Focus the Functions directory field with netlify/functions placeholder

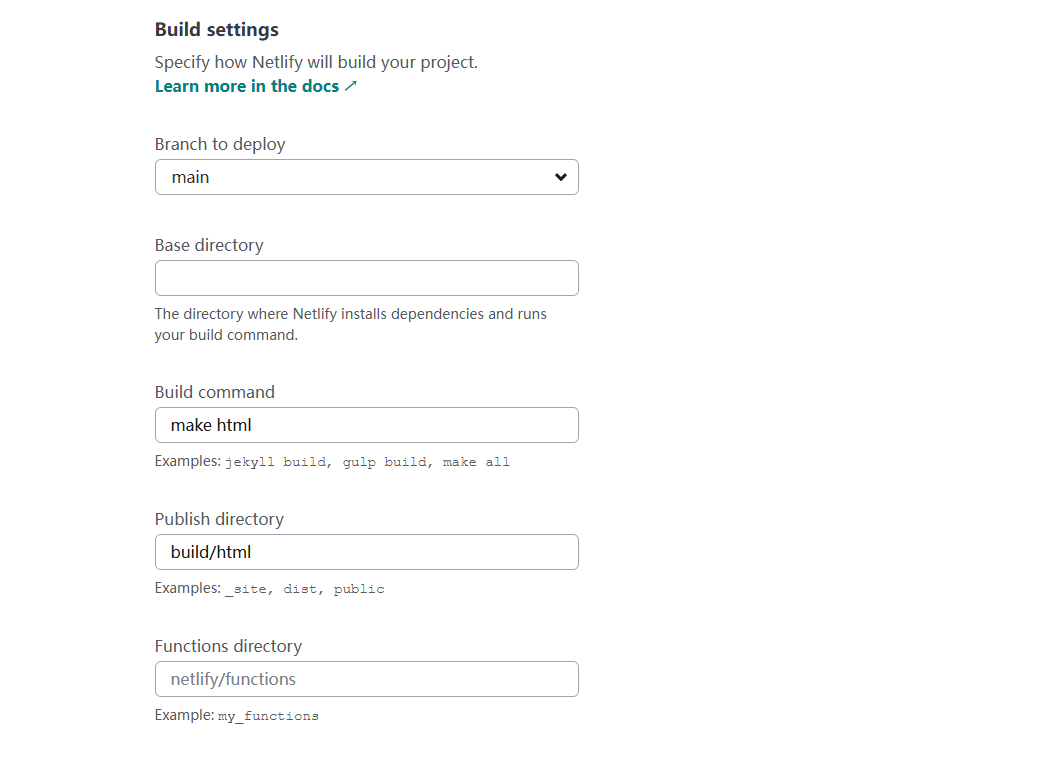click(366, 679)
